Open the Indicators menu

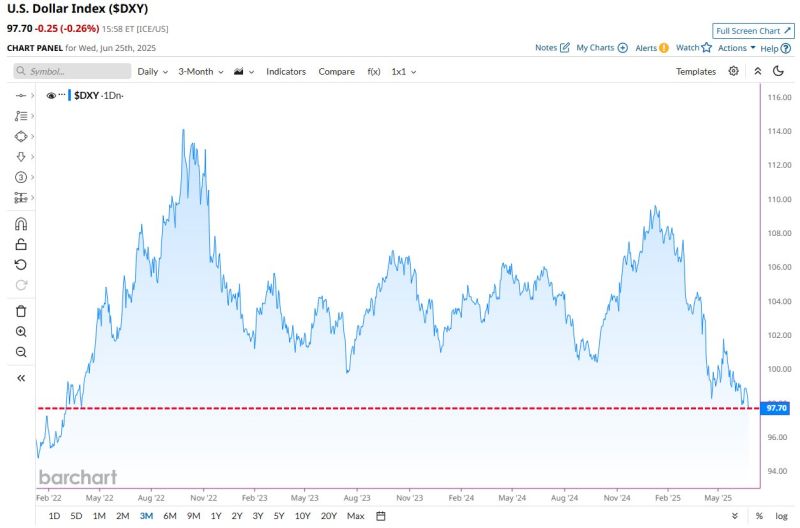point(286,72)
